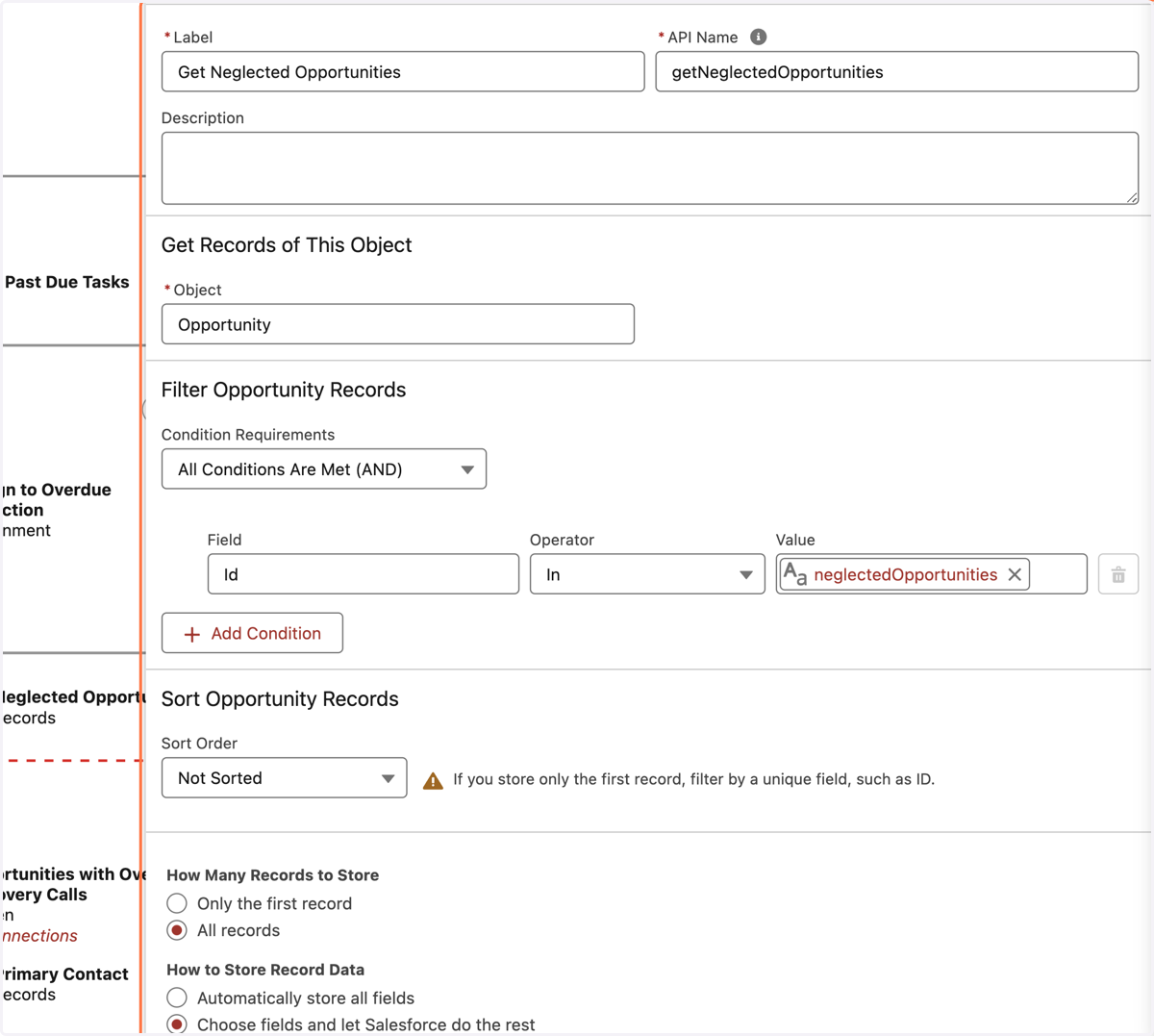
Task: Click the neglectedOpportunities pill text
Action: point(906,574)
